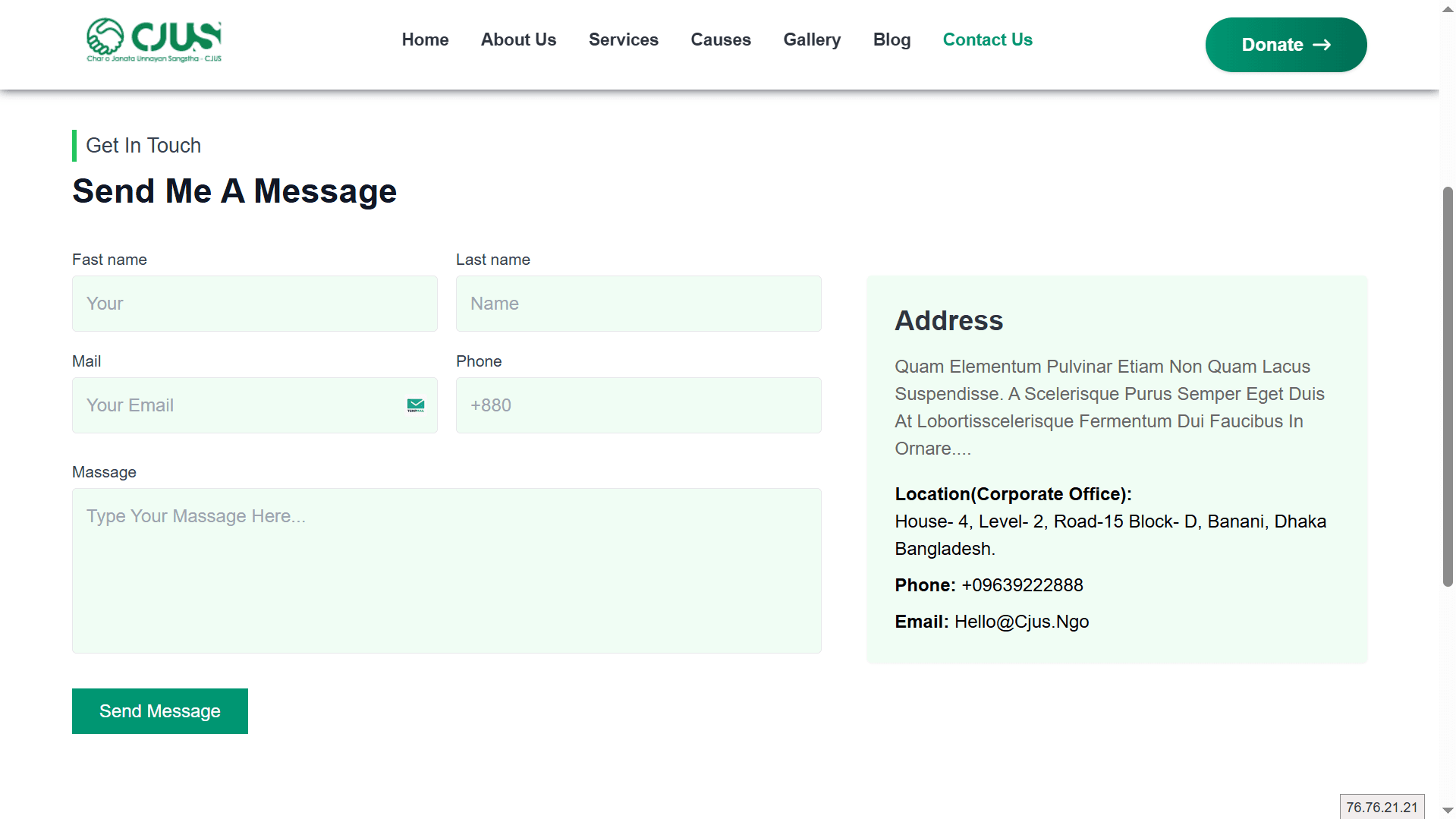Click the Phone number input field
Screen dimensions: 1456x819
638,405
